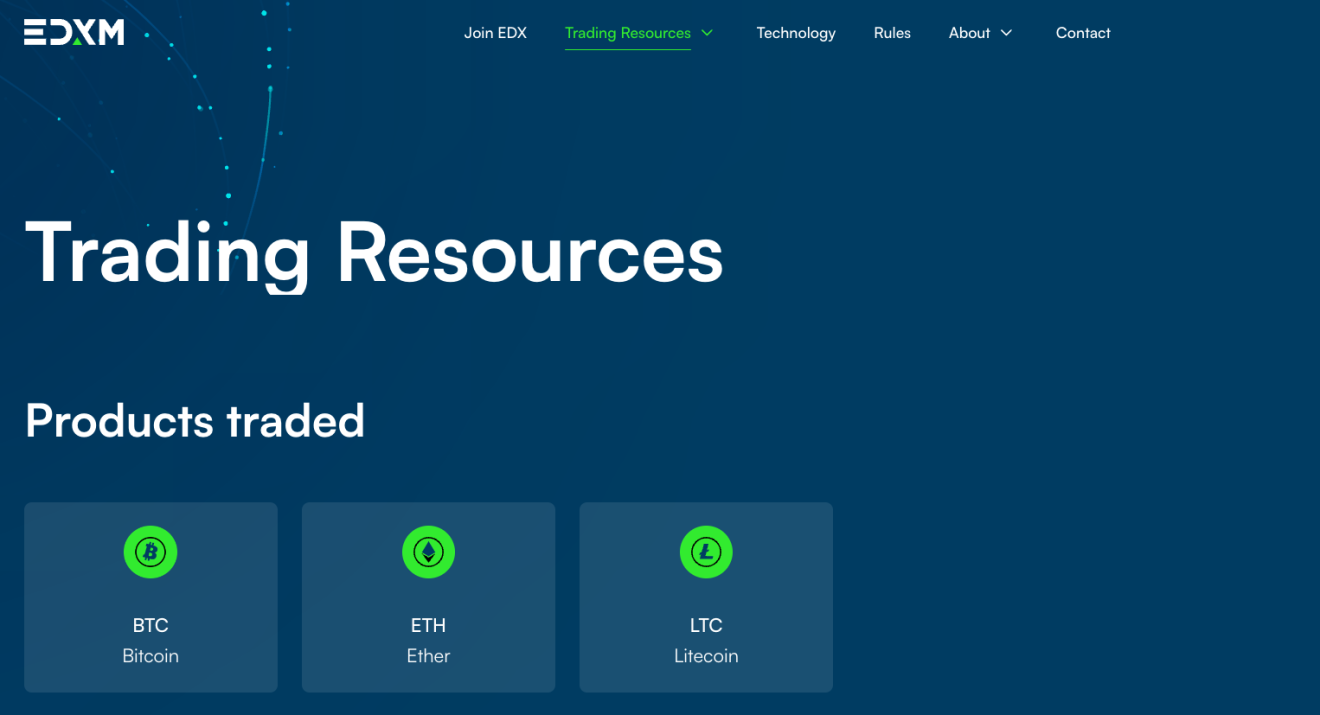Select the Bitcoin name text
Image resolution: width=1320 pixels, height=715 pixels.
pos(150,656)
